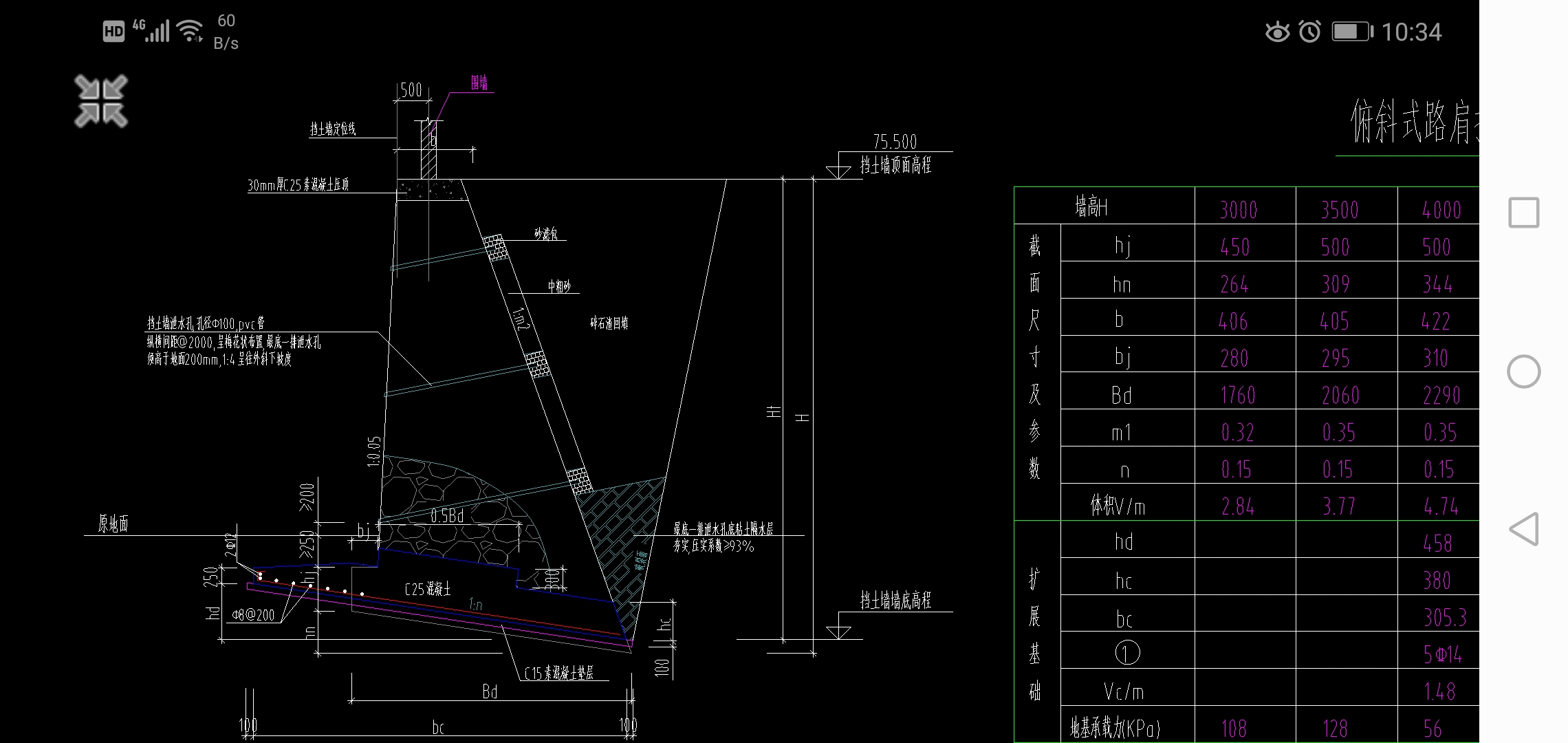Select the magenta 围墙 label

pos(479,83)
